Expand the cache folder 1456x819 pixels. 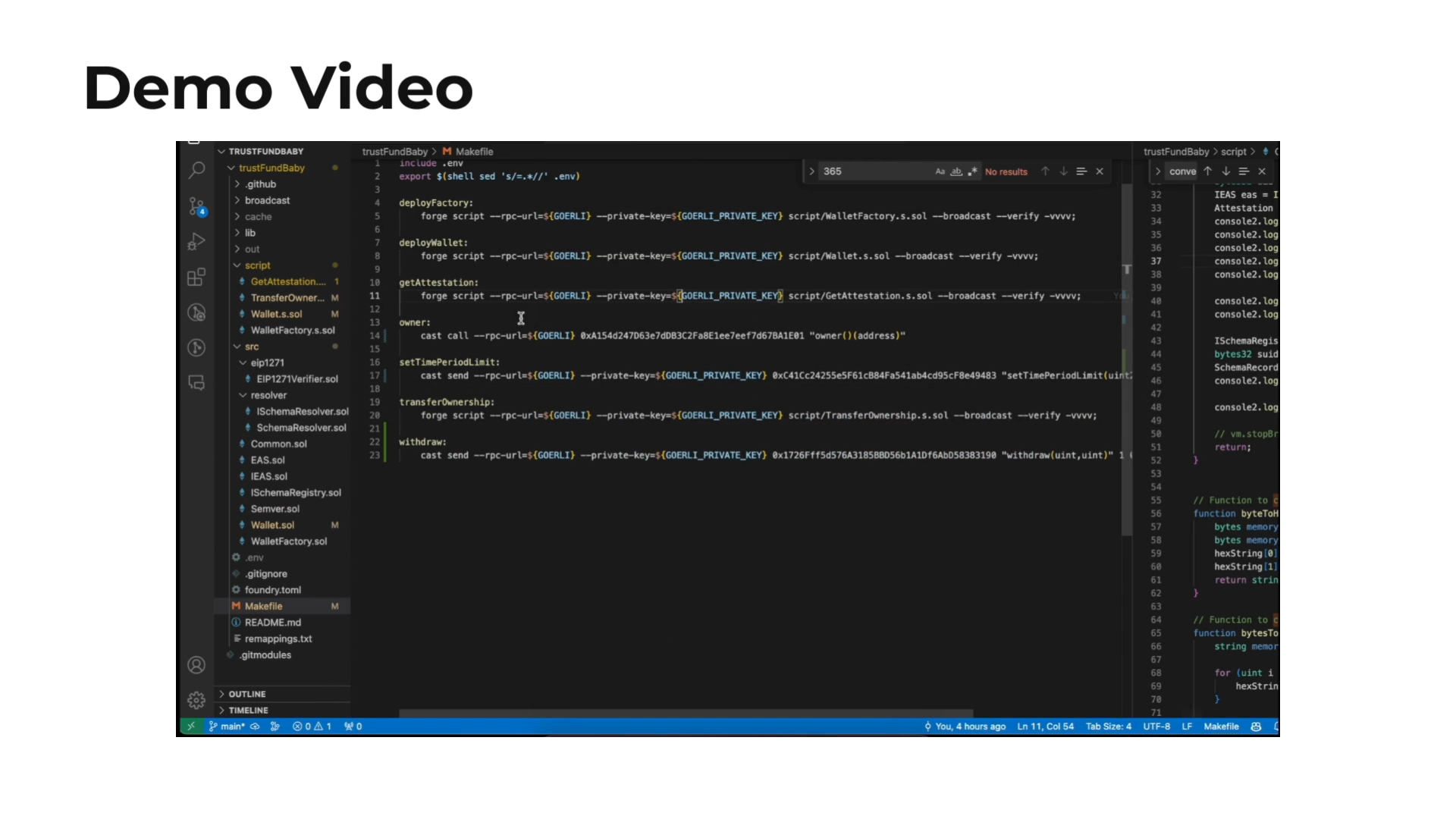(282, 217)
